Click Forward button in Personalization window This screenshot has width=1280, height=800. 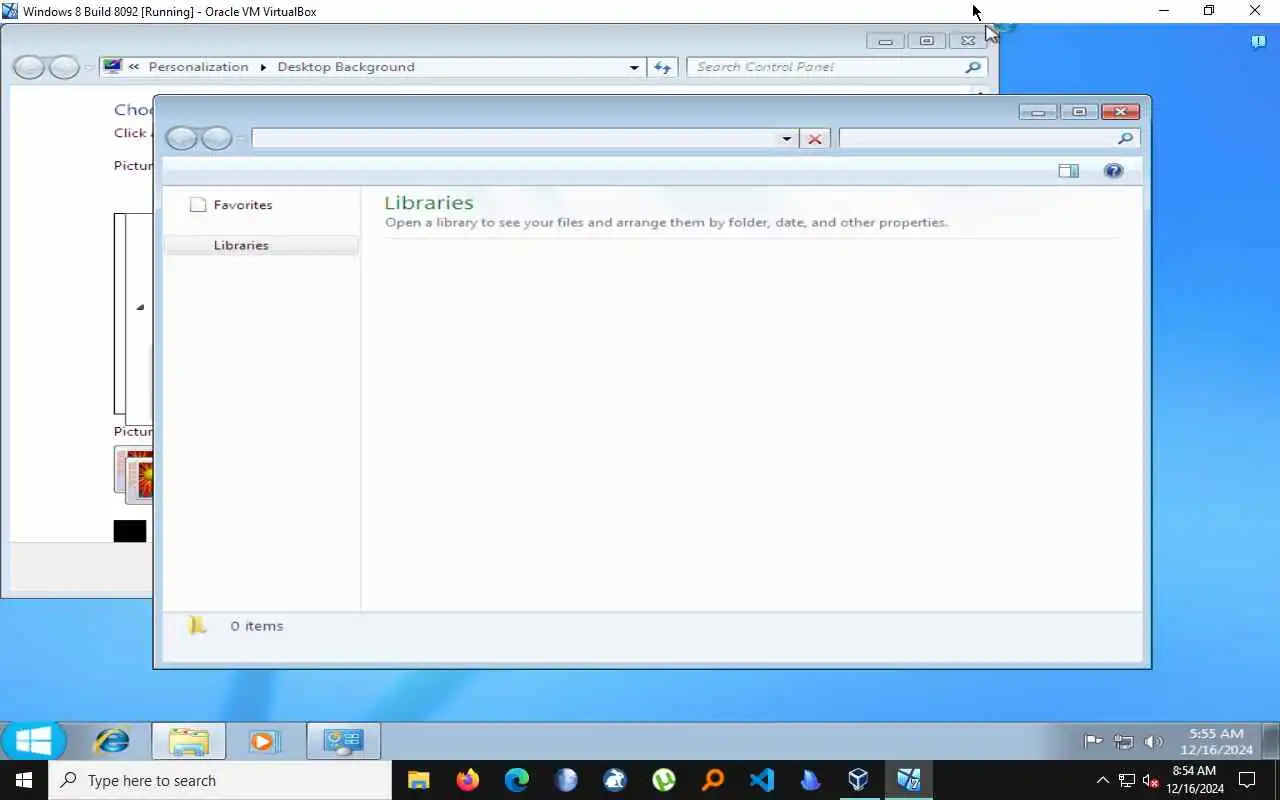(x=64, y=67)
